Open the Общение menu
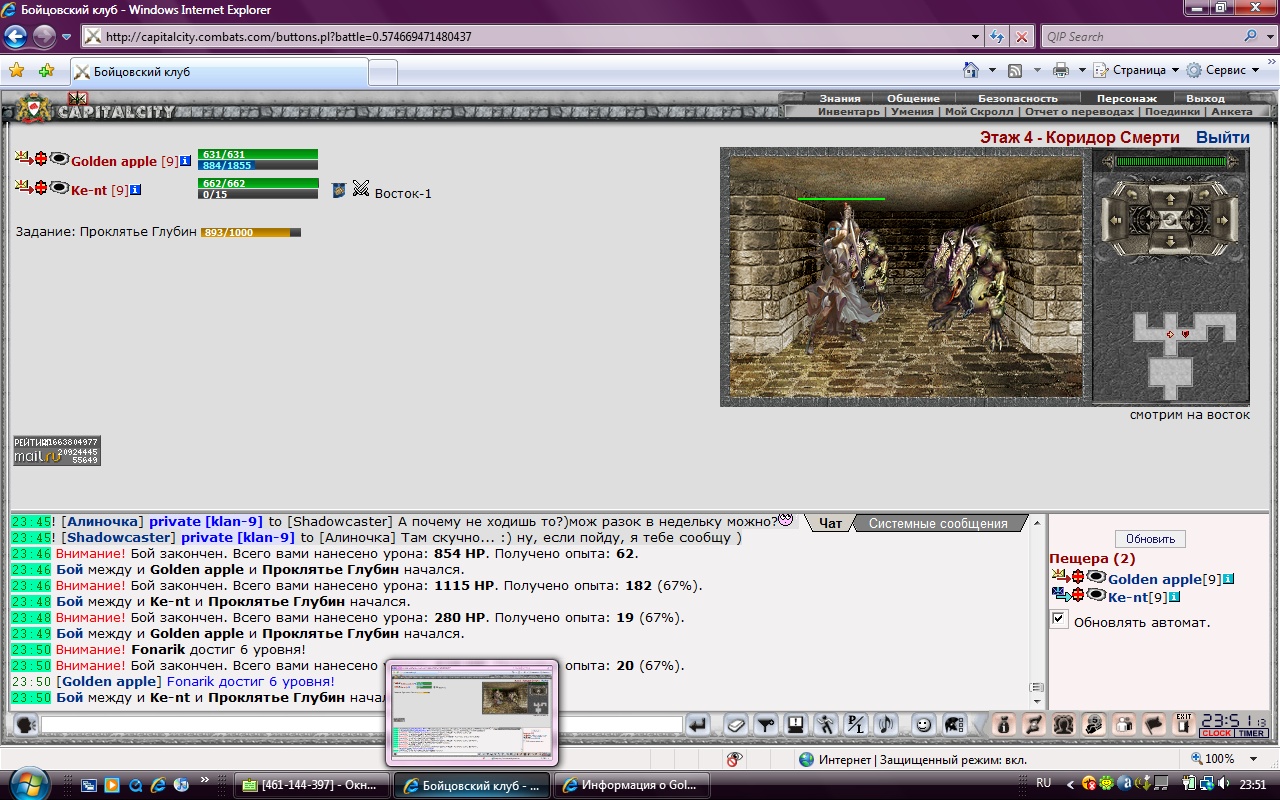1280x800 pixels. pyautogui.click(x=913, y=98)
